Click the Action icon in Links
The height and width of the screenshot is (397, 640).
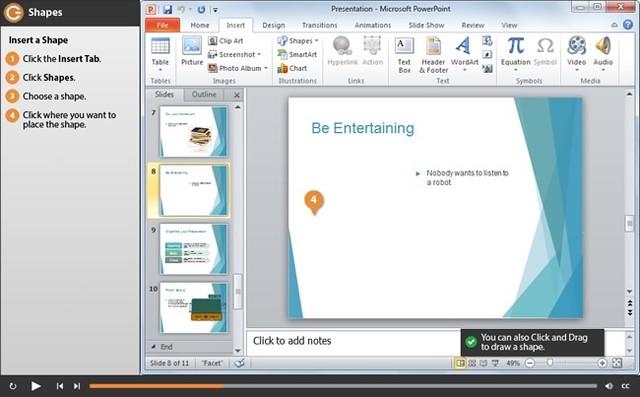pyautogui.click(x=372, y=51)
